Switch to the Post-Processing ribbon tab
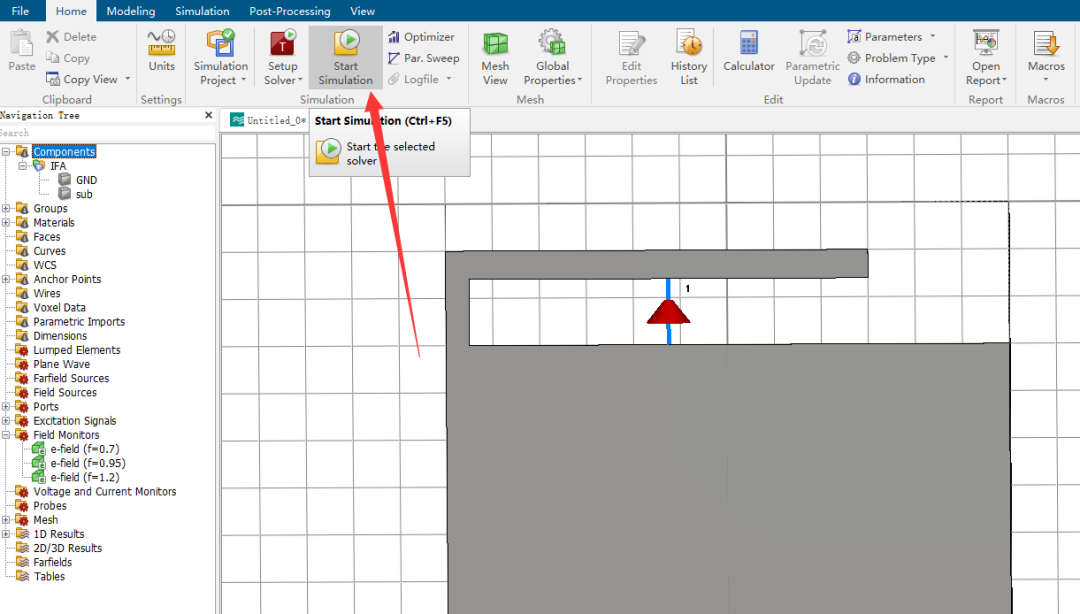The height and width of the screenshot is (614, 1080). pos(290,11)
